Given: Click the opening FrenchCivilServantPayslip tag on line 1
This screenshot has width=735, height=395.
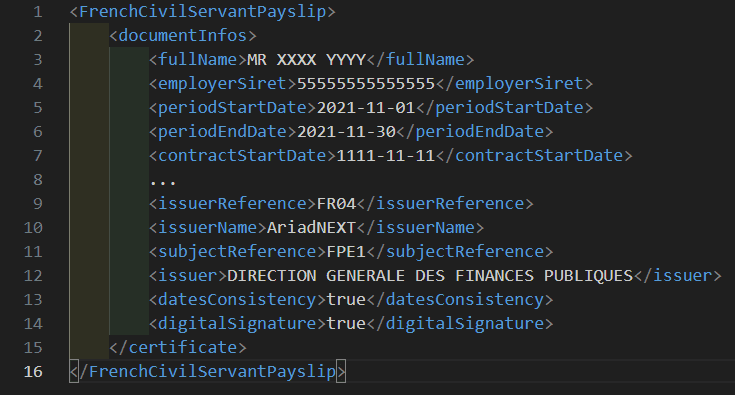Looking at the screenshot, I should pyautogui.click(x=202, y=12).
